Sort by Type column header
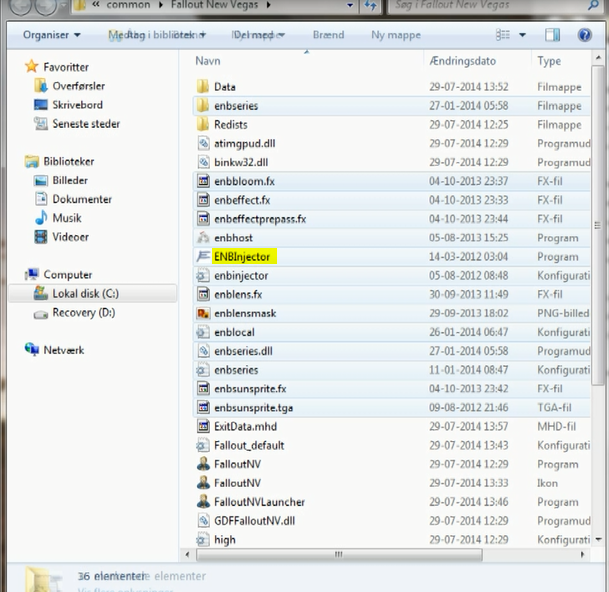 [549, 61]
